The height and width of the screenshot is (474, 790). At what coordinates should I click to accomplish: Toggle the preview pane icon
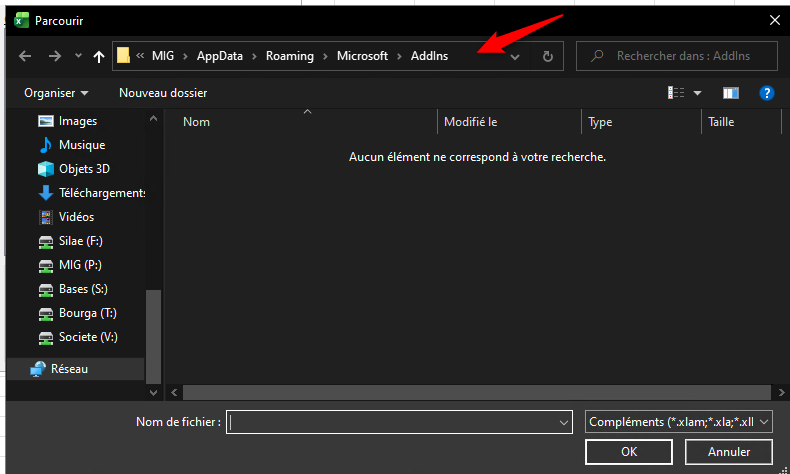(x=731, y=93)
